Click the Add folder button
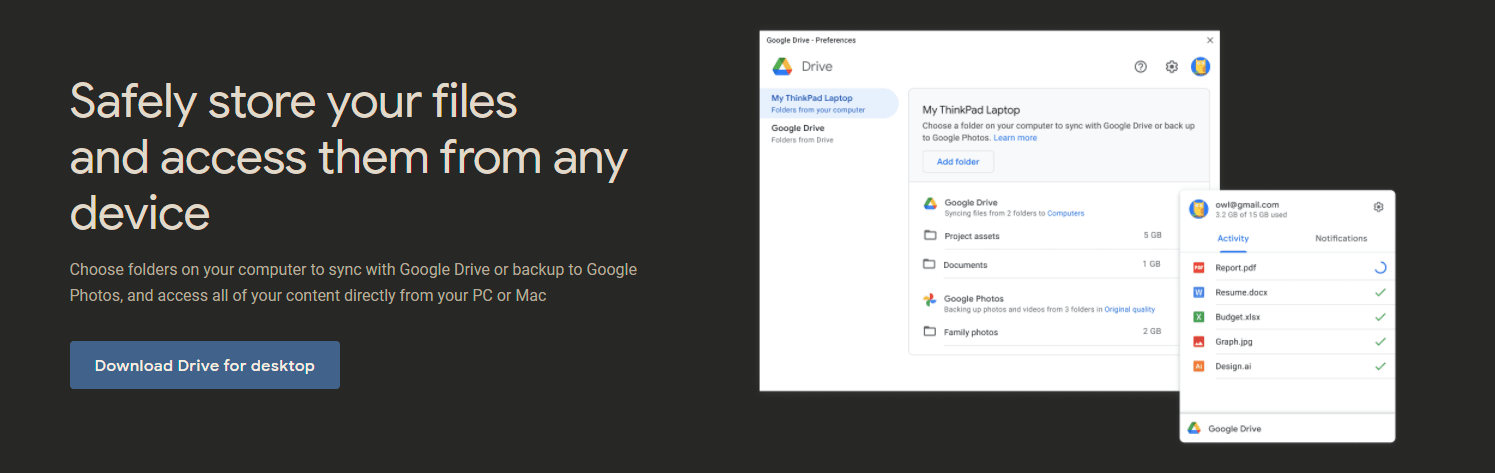1495x473 pixels. [x=958, y=161]
